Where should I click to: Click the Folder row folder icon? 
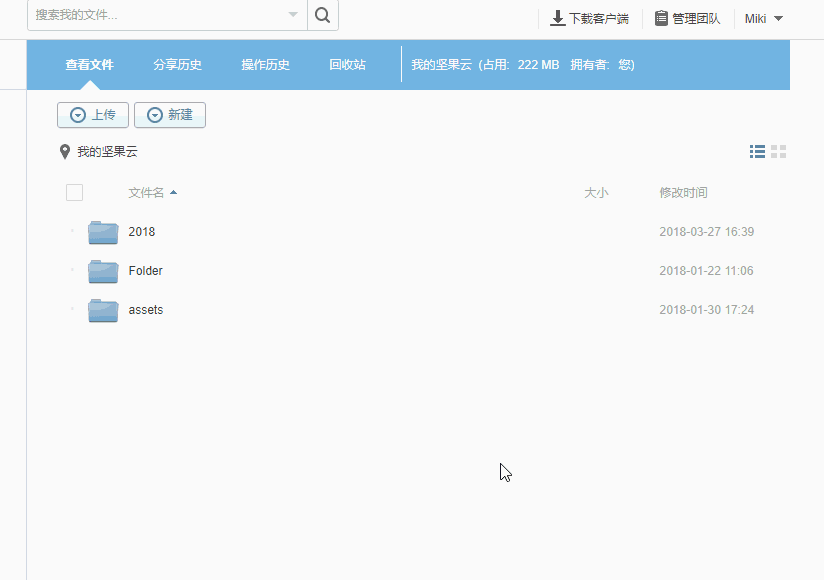103,271
